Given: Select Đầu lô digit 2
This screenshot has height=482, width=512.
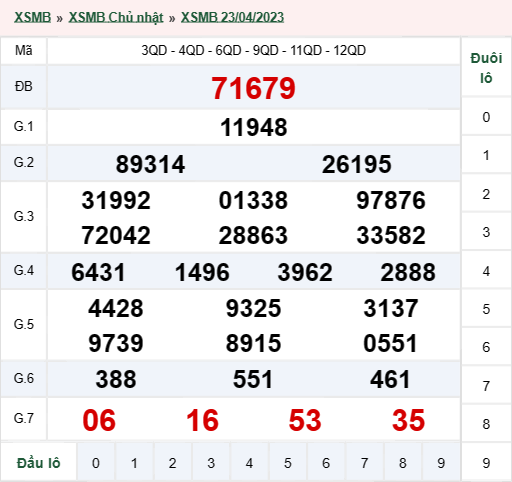Looking at the screenshot, I should (x=173, y=463).
